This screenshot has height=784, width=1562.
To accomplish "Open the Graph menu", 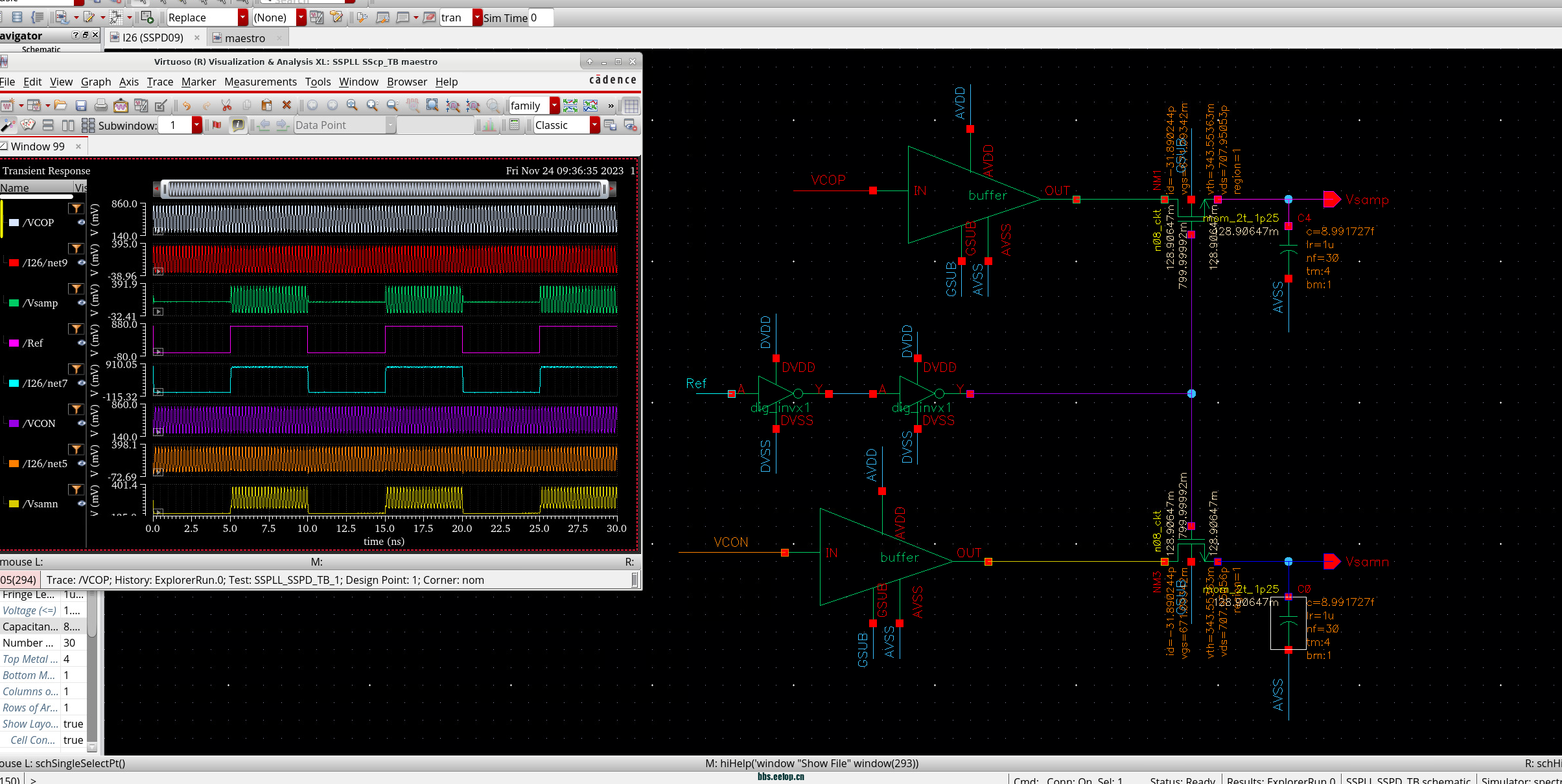I will point(96,82).
